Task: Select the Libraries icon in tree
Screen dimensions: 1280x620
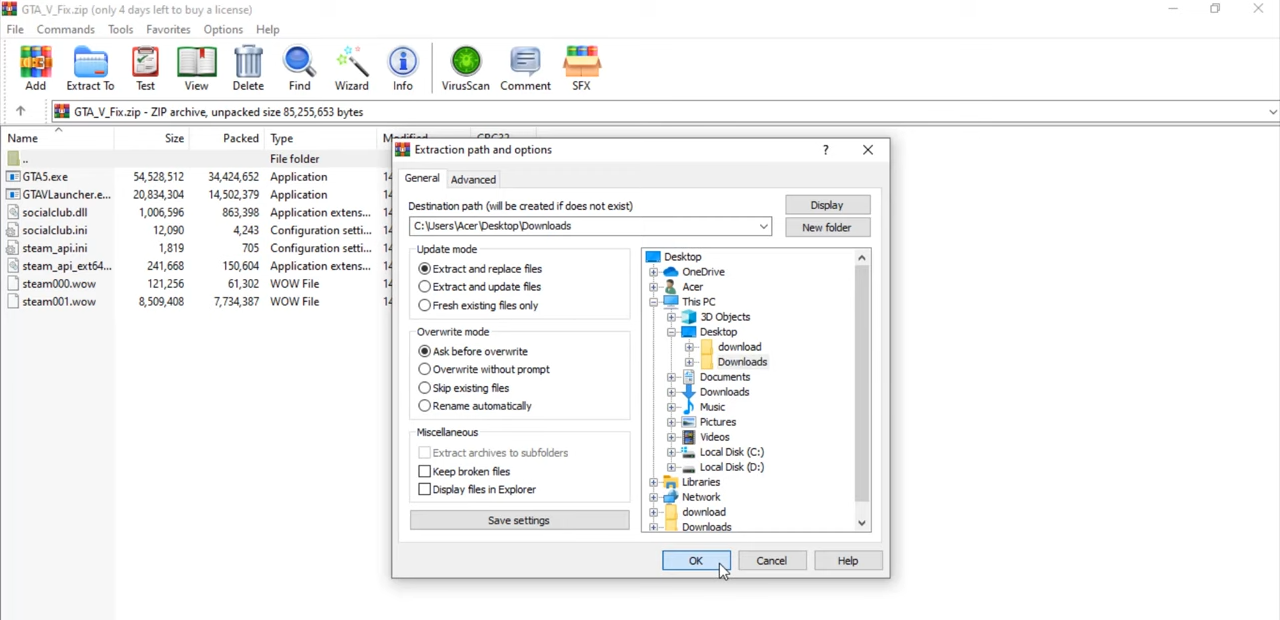Action: tap(672, 482)
